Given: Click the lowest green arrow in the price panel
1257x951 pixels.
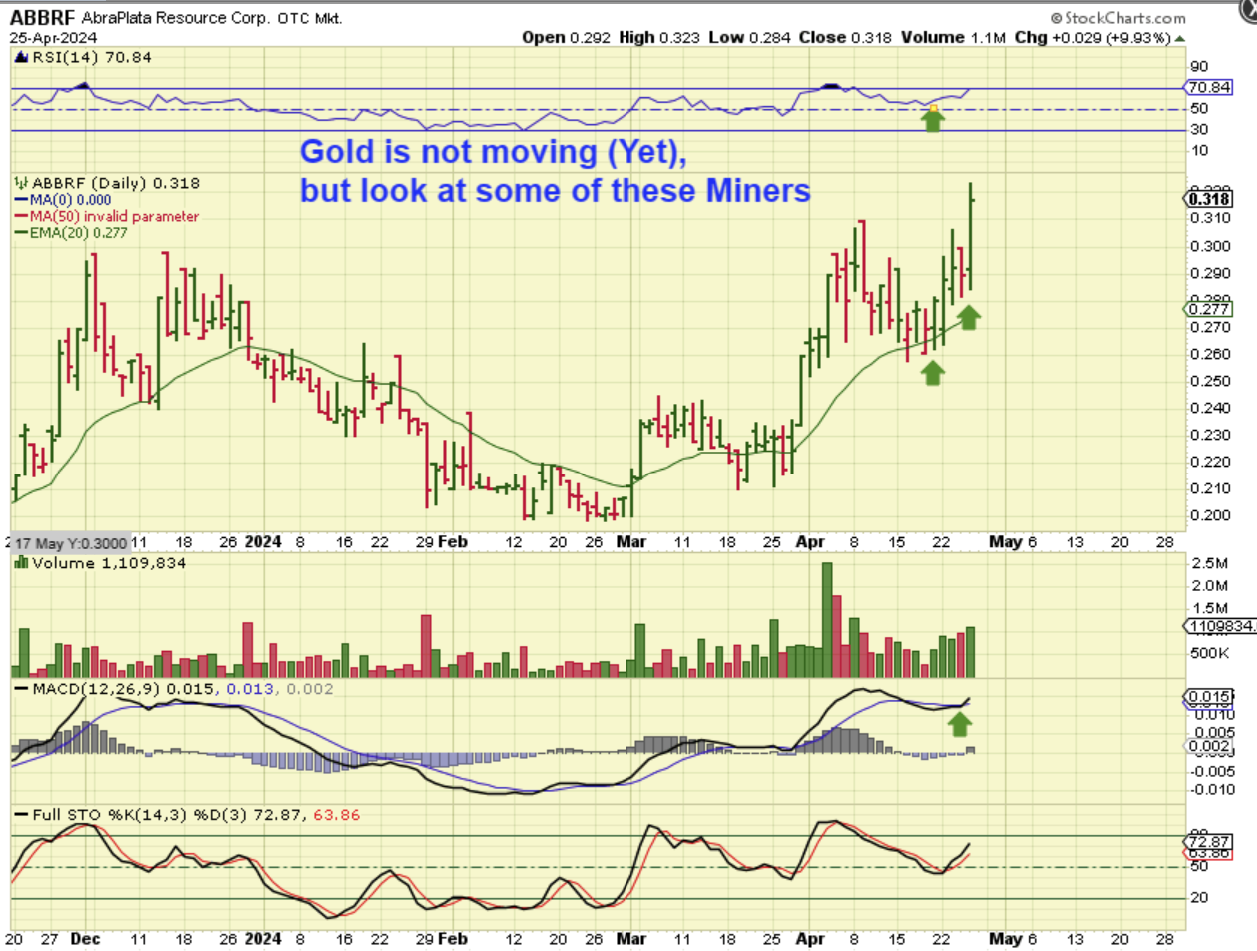Looking at the screenshot, I should point(932,373).
